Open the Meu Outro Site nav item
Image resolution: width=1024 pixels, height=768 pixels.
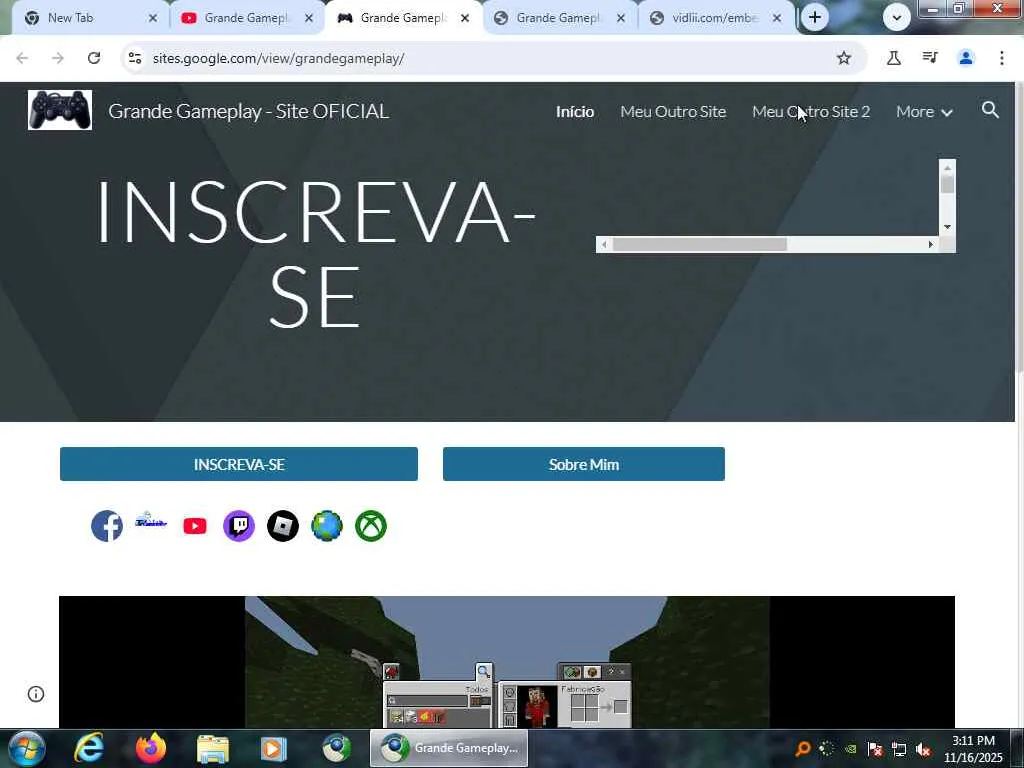(x=673, y=112)
